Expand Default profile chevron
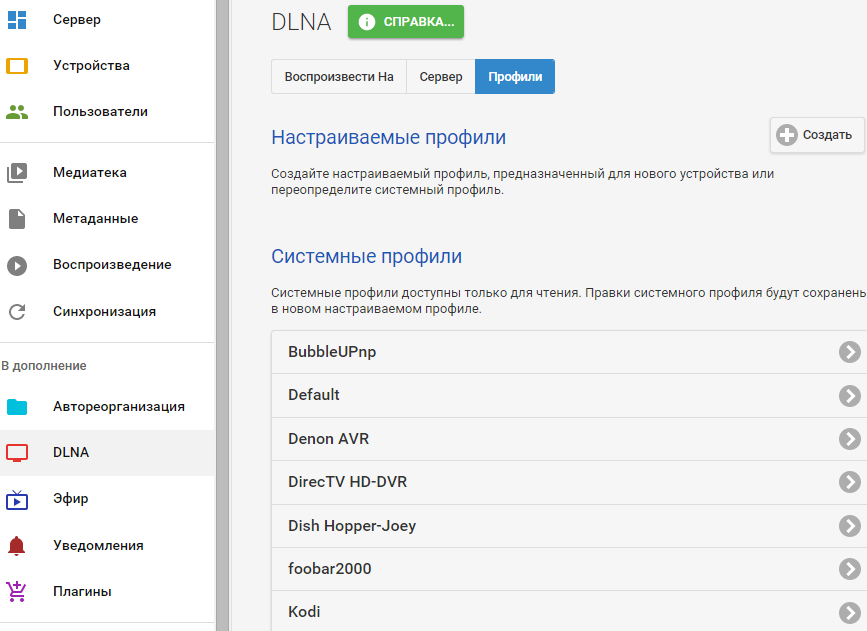 tap(850, 396)
